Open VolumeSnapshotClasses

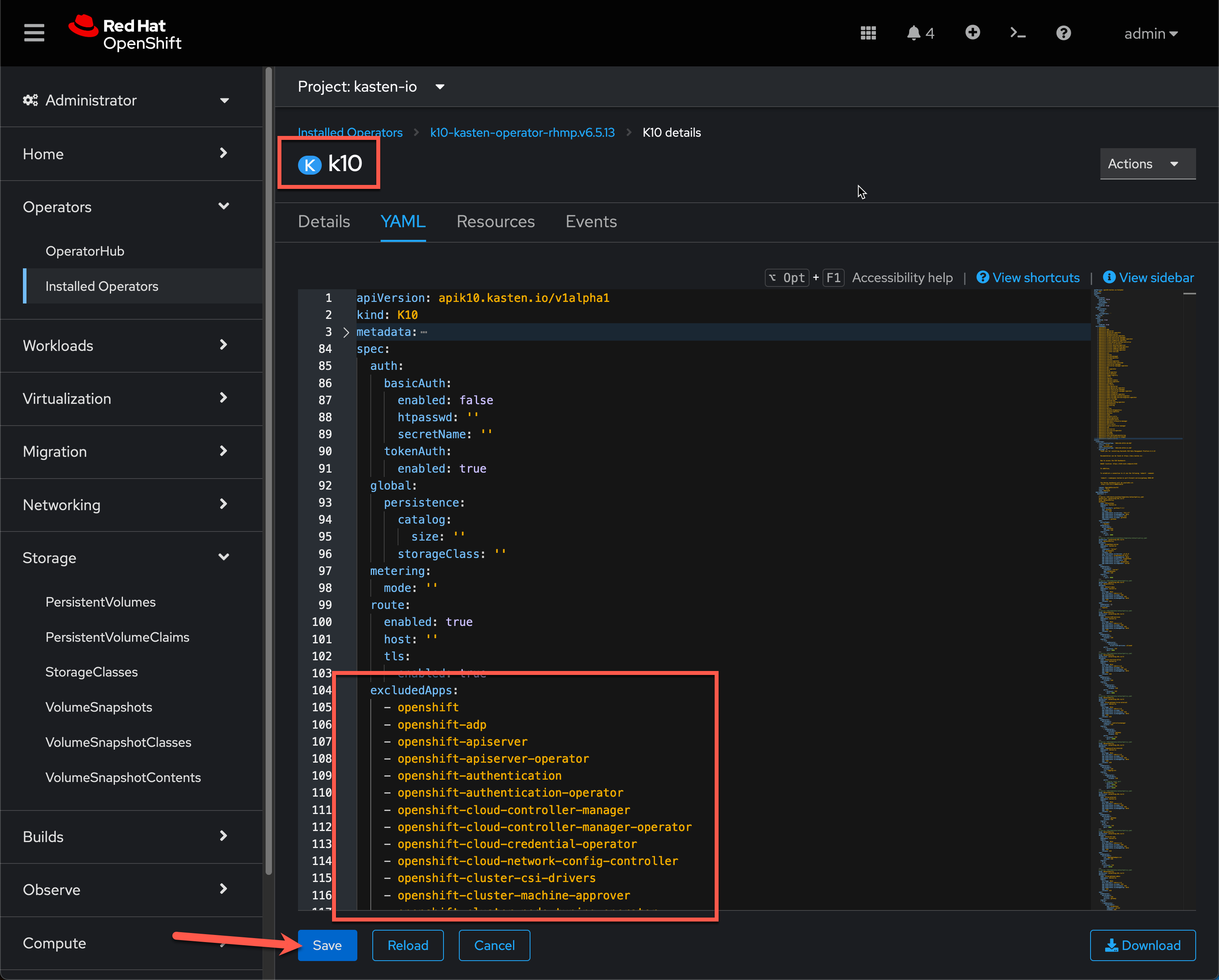[x=118, y=742]
